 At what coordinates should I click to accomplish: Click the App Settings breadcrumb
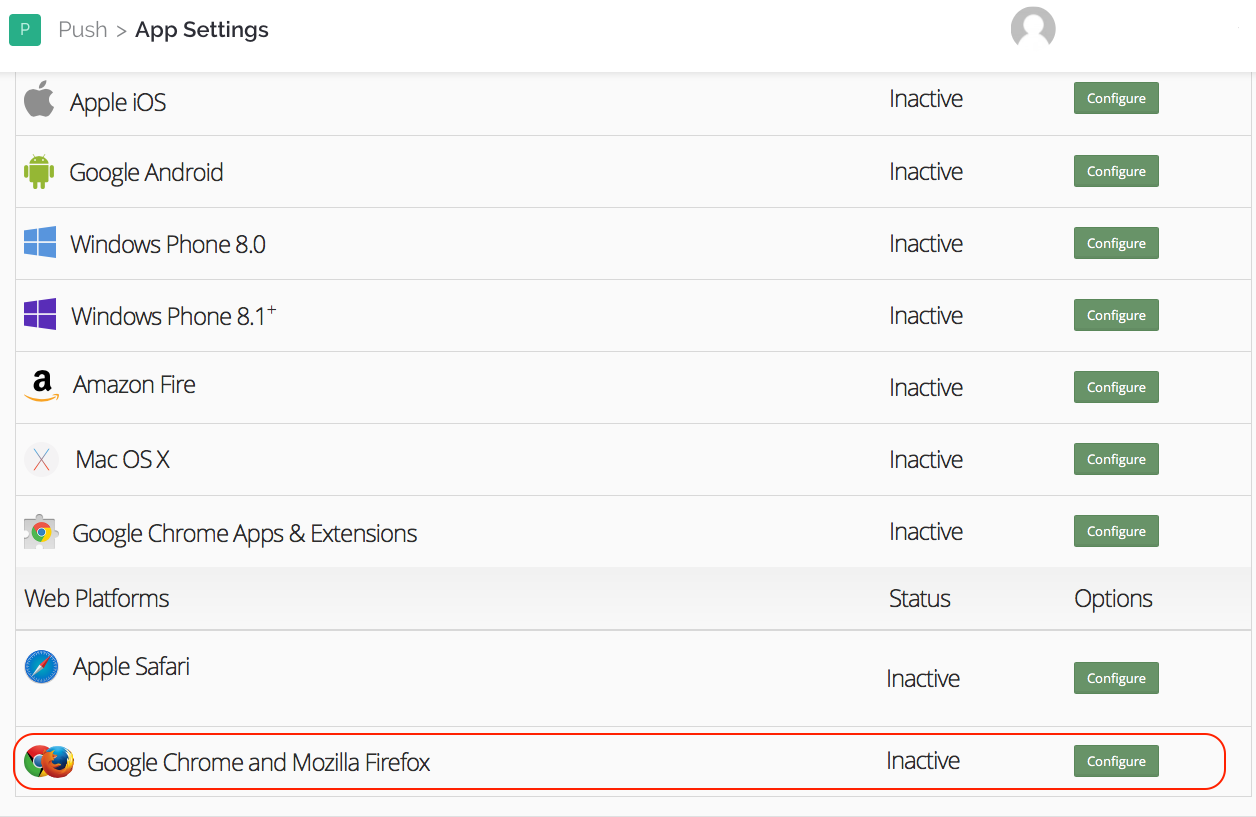tap(201, 30)
